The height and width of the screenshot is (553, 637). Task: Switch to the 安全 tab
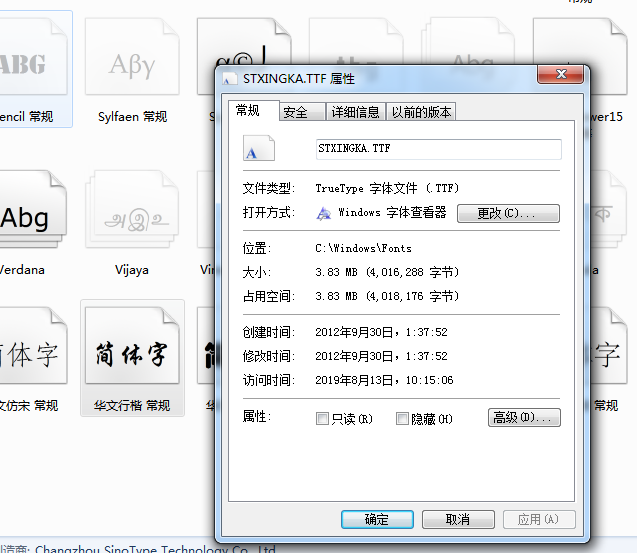click(302, 112)
